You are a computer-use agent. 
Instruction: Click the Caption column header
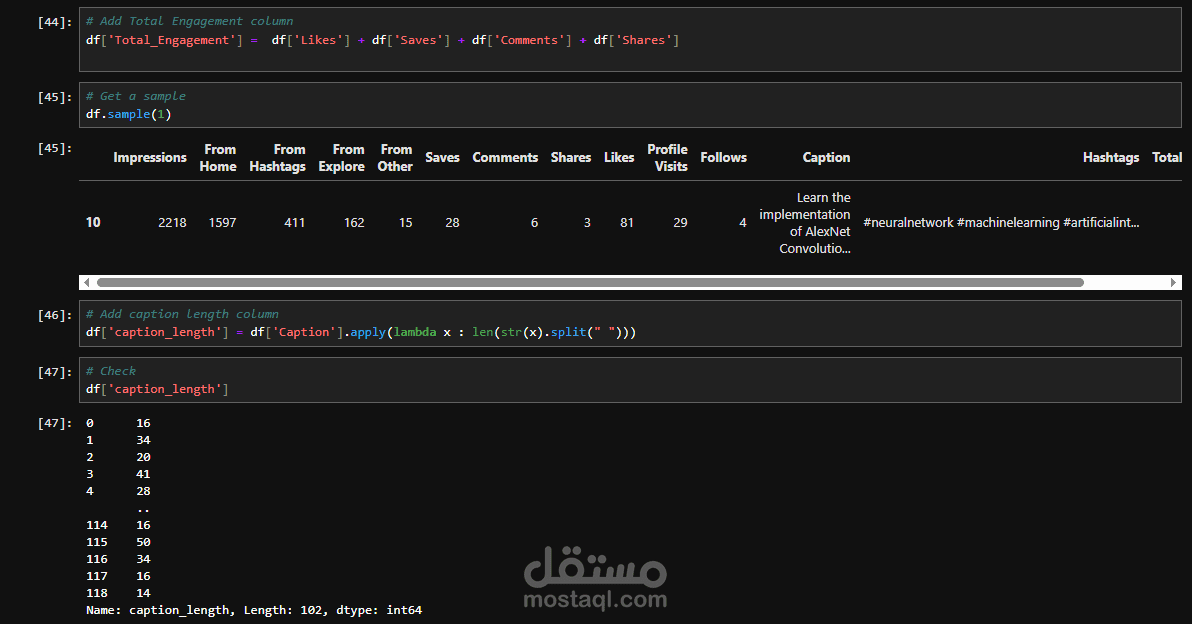coord(826,157)
